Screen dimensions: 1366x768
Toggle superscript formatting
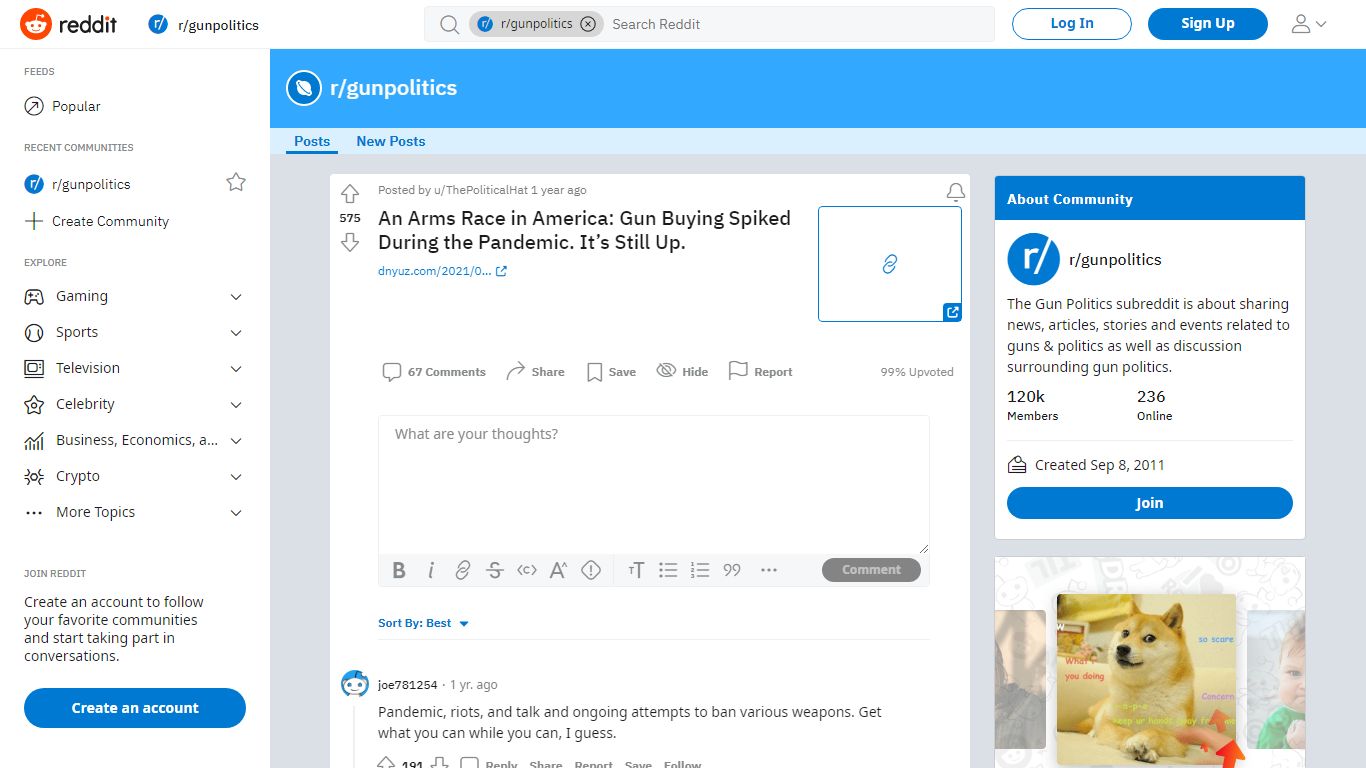click(559, 570)
